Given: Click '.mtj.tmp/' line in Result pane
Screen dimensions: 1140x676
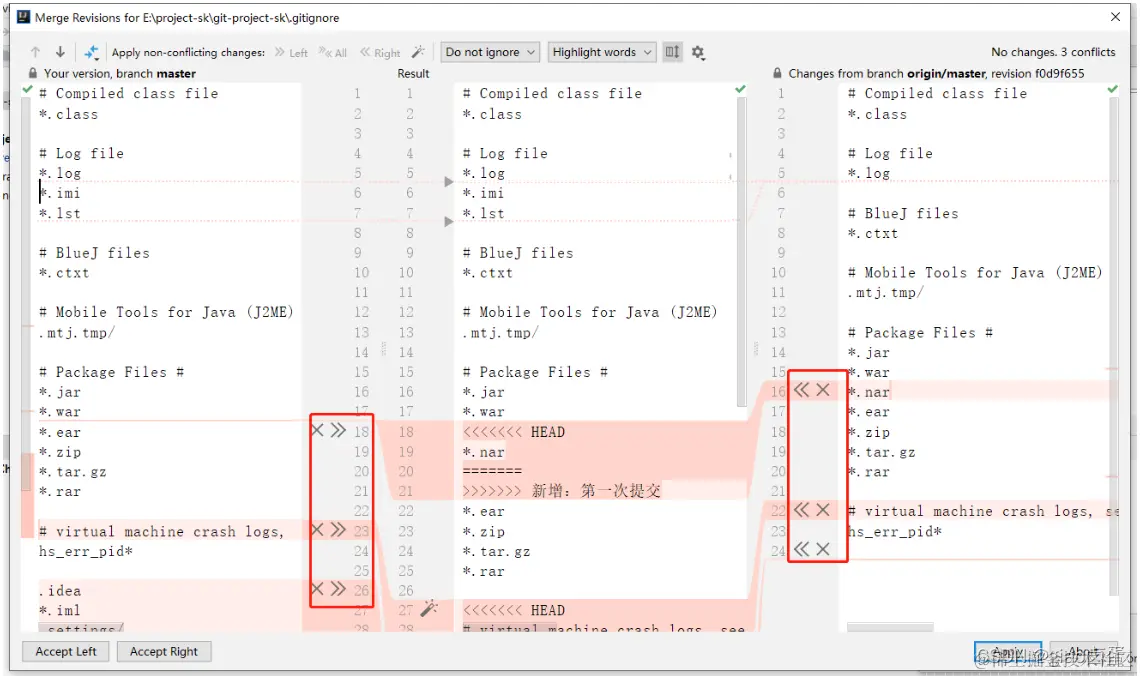Looking at the screenshot, I should pos(500,333).
